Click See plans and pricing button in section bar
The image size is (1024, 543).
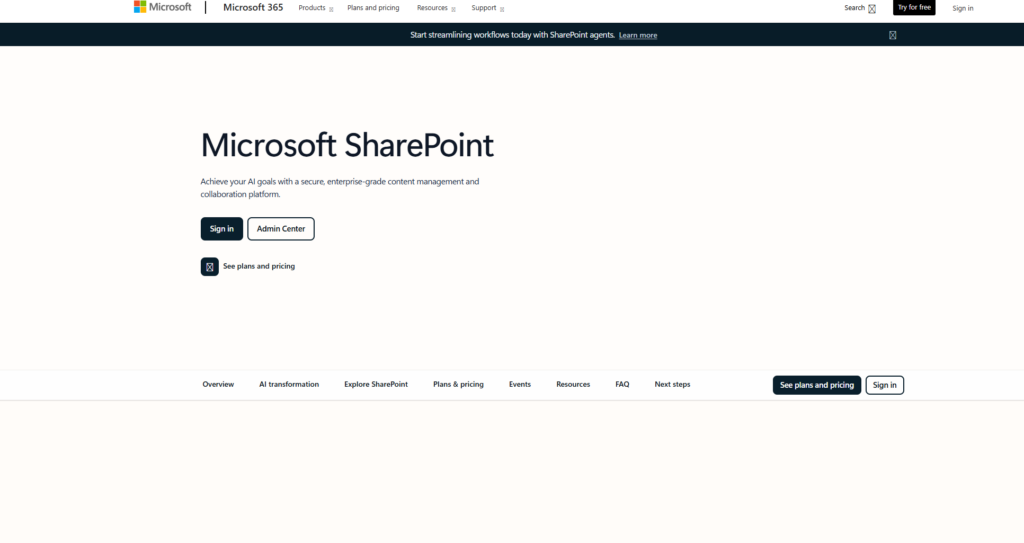tap(816, 385)
